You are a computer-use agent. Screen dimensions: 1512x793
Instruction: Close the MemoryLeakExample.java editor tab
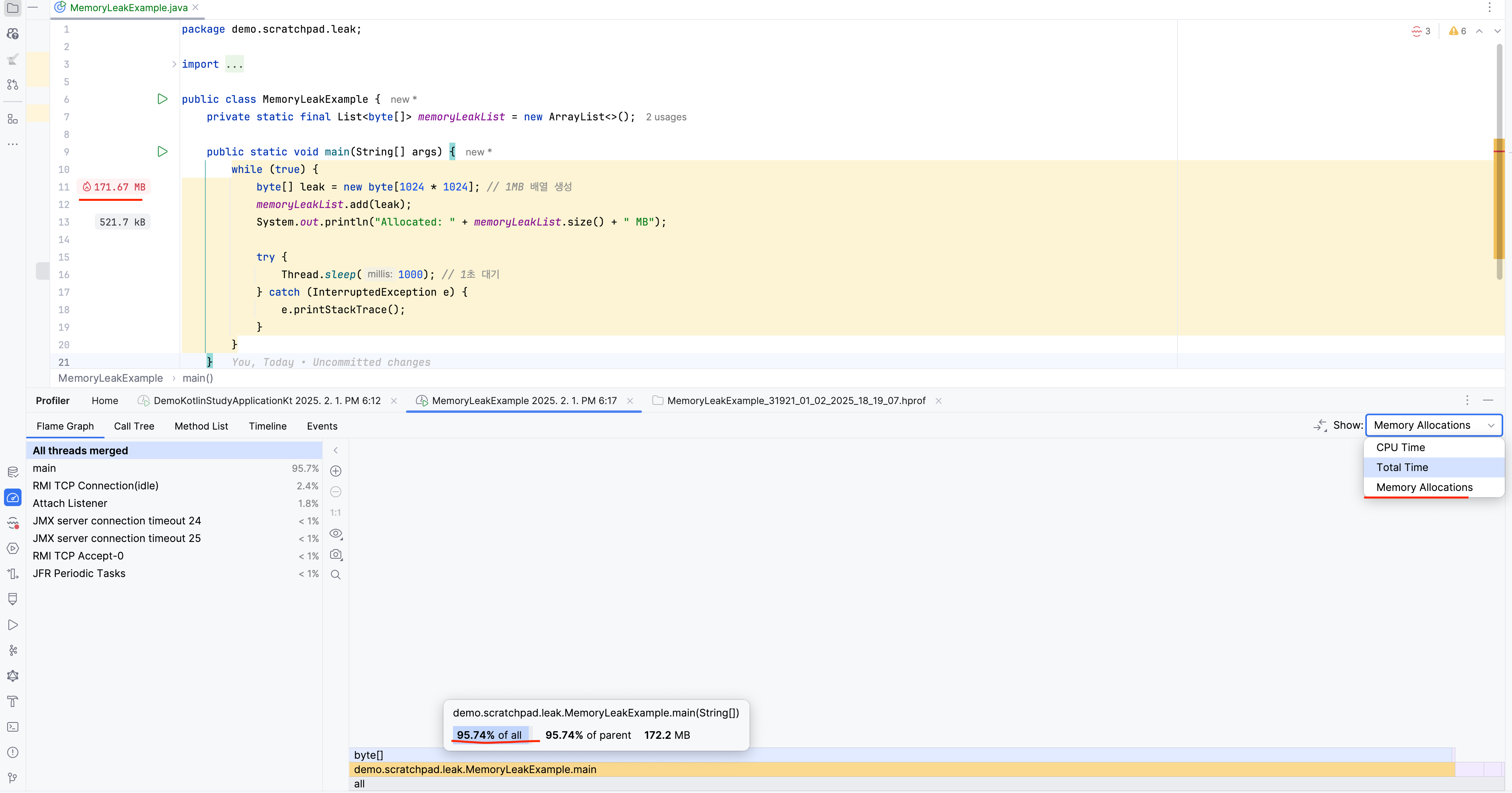point(195,7)
